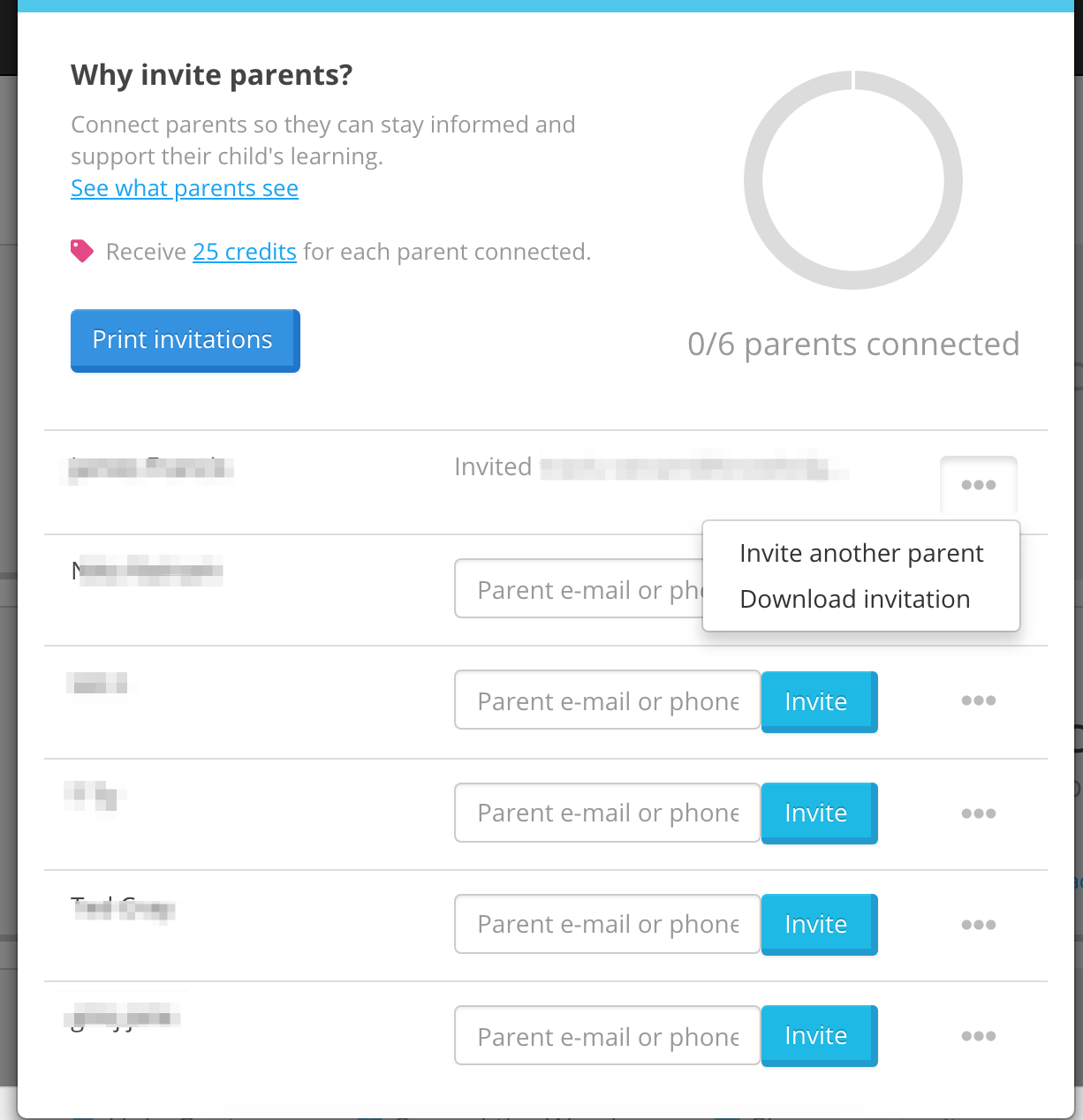The image size is (1083, 1120).
Task: Follow the 25 credits link
Action: [x=245, y=252]
